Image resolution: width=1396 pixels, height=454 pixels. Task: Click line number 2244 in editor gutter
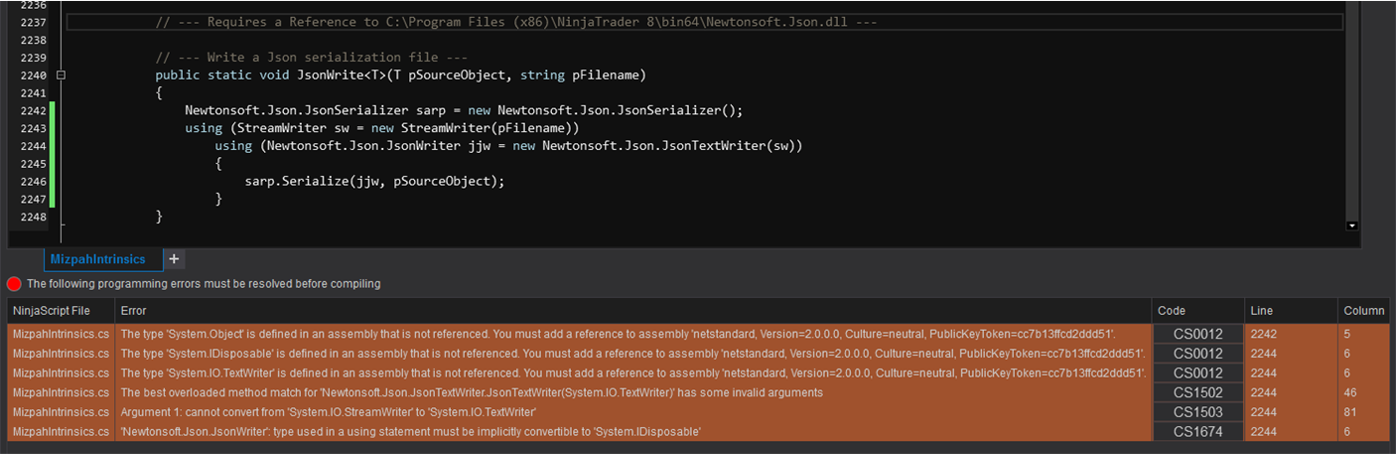pos(33,146)
